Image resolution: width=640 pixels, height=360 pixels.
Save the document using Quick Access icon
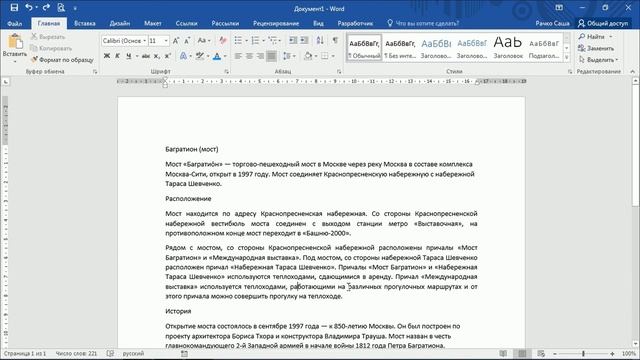pos(14,8)
